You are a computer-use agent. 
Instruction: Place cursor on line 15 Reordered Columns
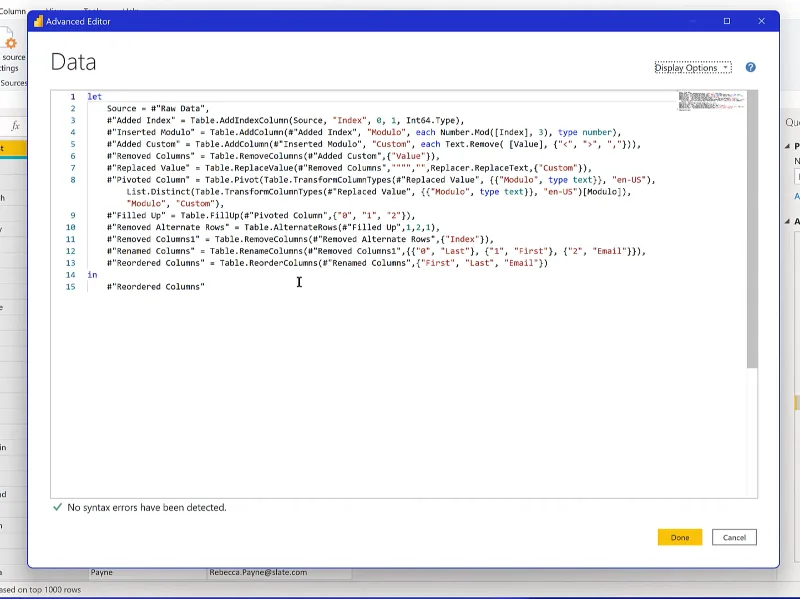click(156, 287)
